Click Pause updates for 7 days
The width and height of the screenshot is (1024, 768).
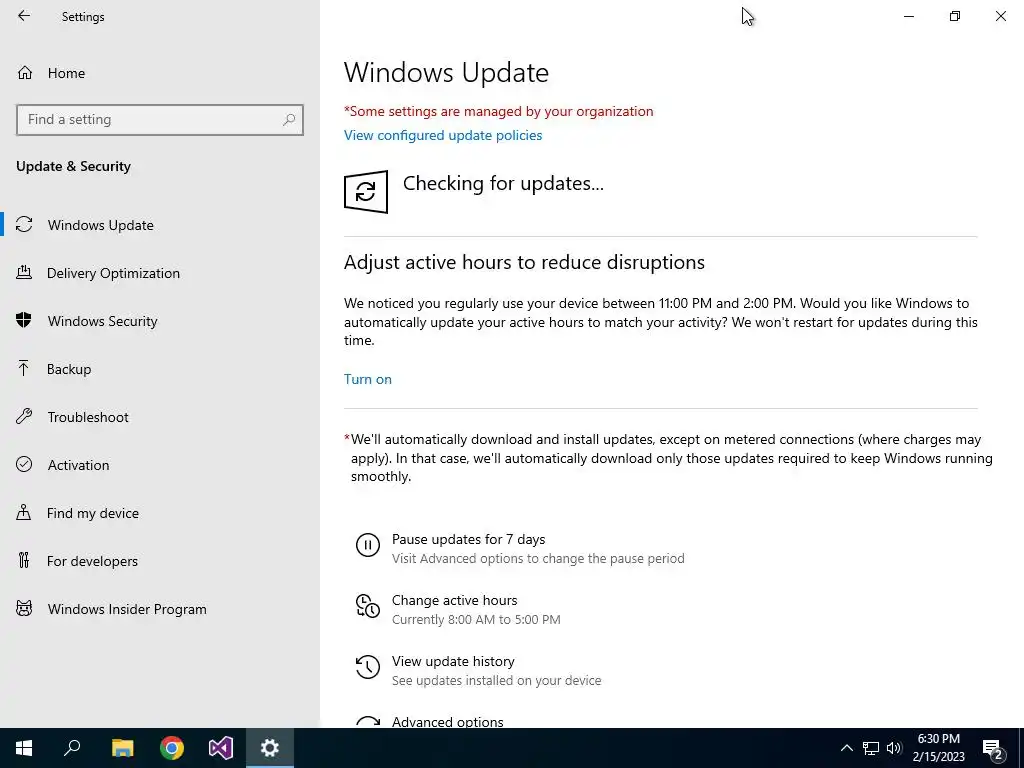pyautogui.click(x=468, y=539)
